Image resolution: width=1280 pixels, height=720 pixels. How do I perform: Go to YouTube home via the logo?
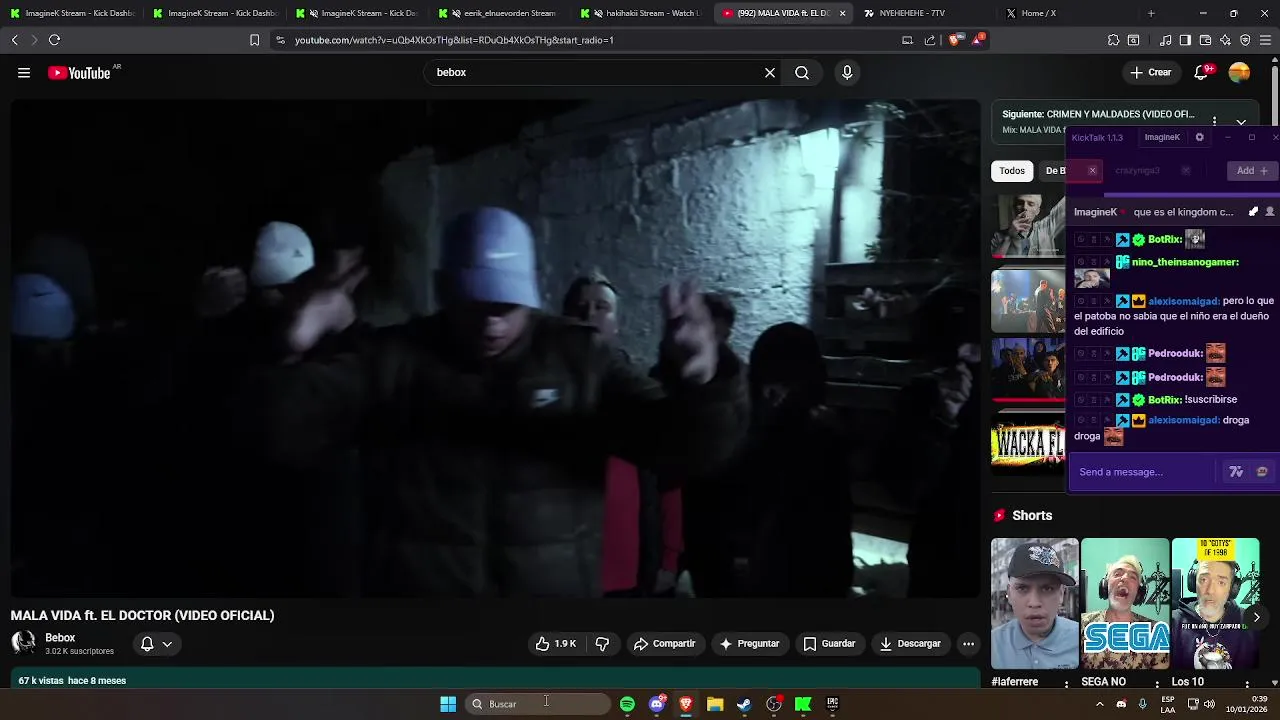coord(79,73)
